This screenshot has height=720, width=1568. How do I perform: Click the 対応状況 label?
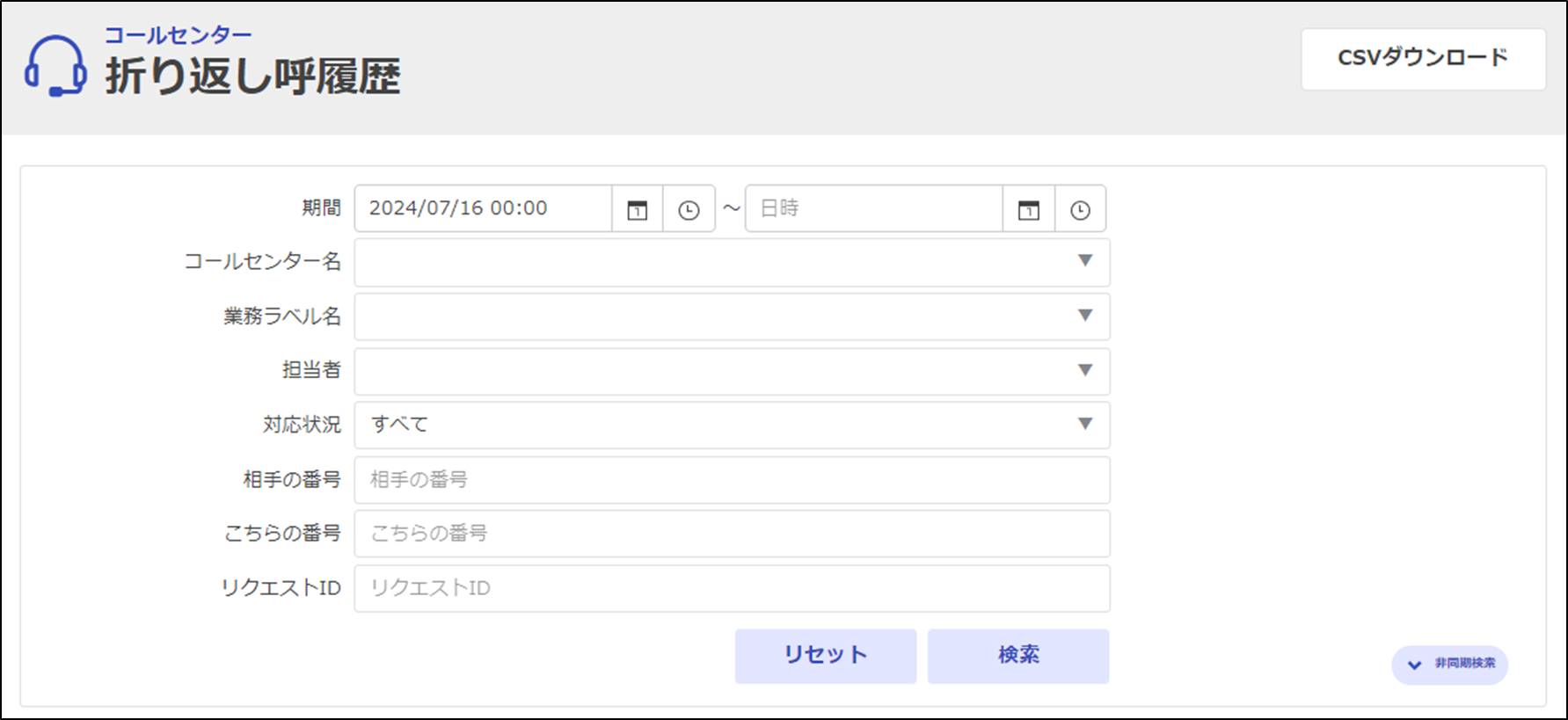pyautogui.click(x=302, y=425)
